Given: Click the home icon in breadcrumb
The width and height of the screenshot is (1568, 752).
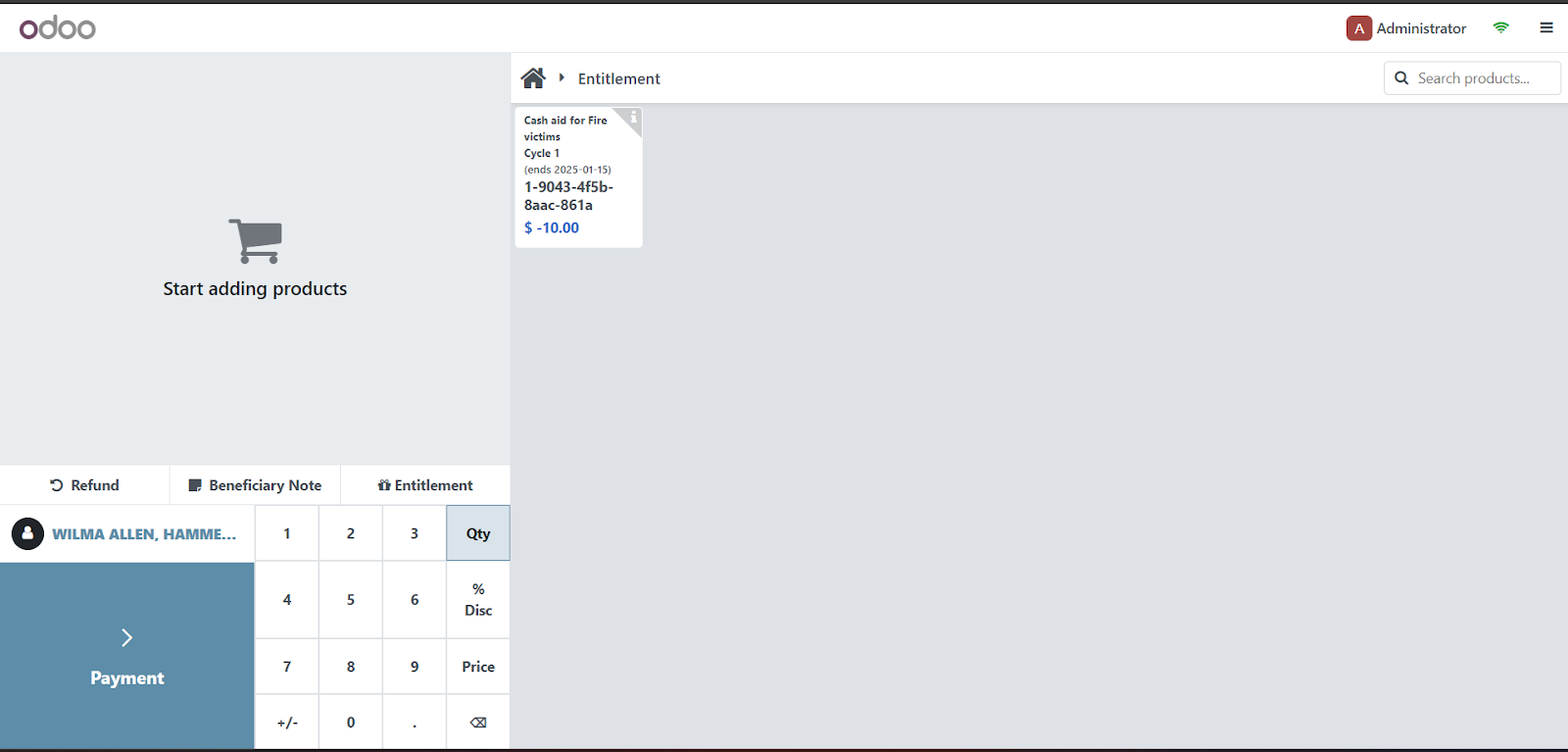Looking at the screenshot, I should [x=533, y=78].
